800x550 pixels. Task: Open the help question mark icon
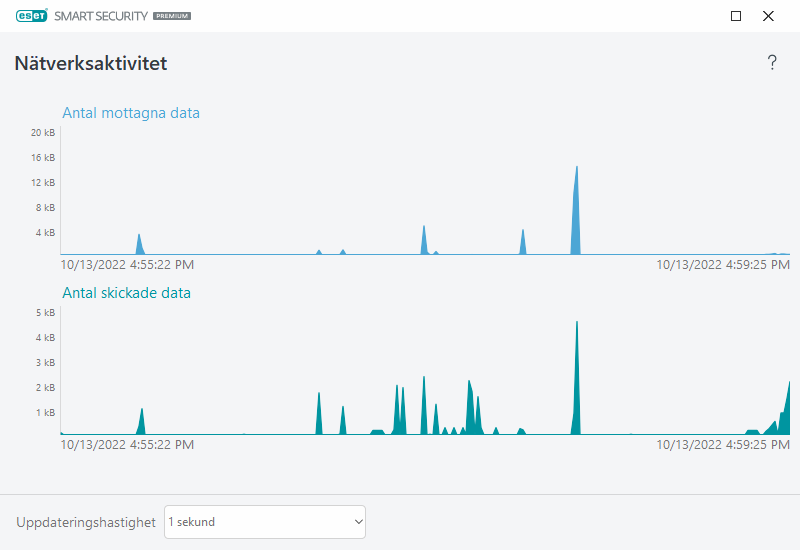(772, 63)
